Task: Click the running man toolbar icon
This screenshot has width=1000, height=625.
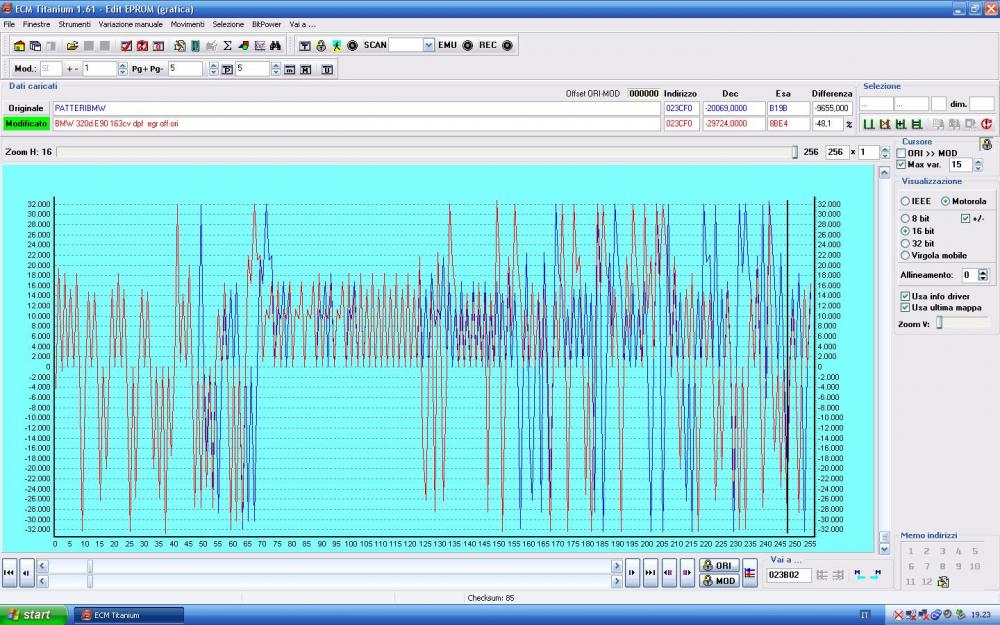Action: tap(336, 46)
